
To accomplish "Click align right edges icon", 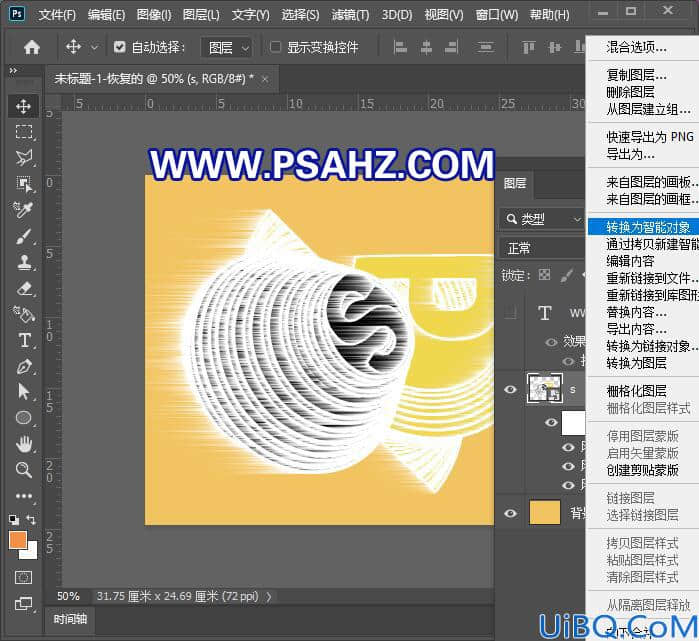I will 452,47.
